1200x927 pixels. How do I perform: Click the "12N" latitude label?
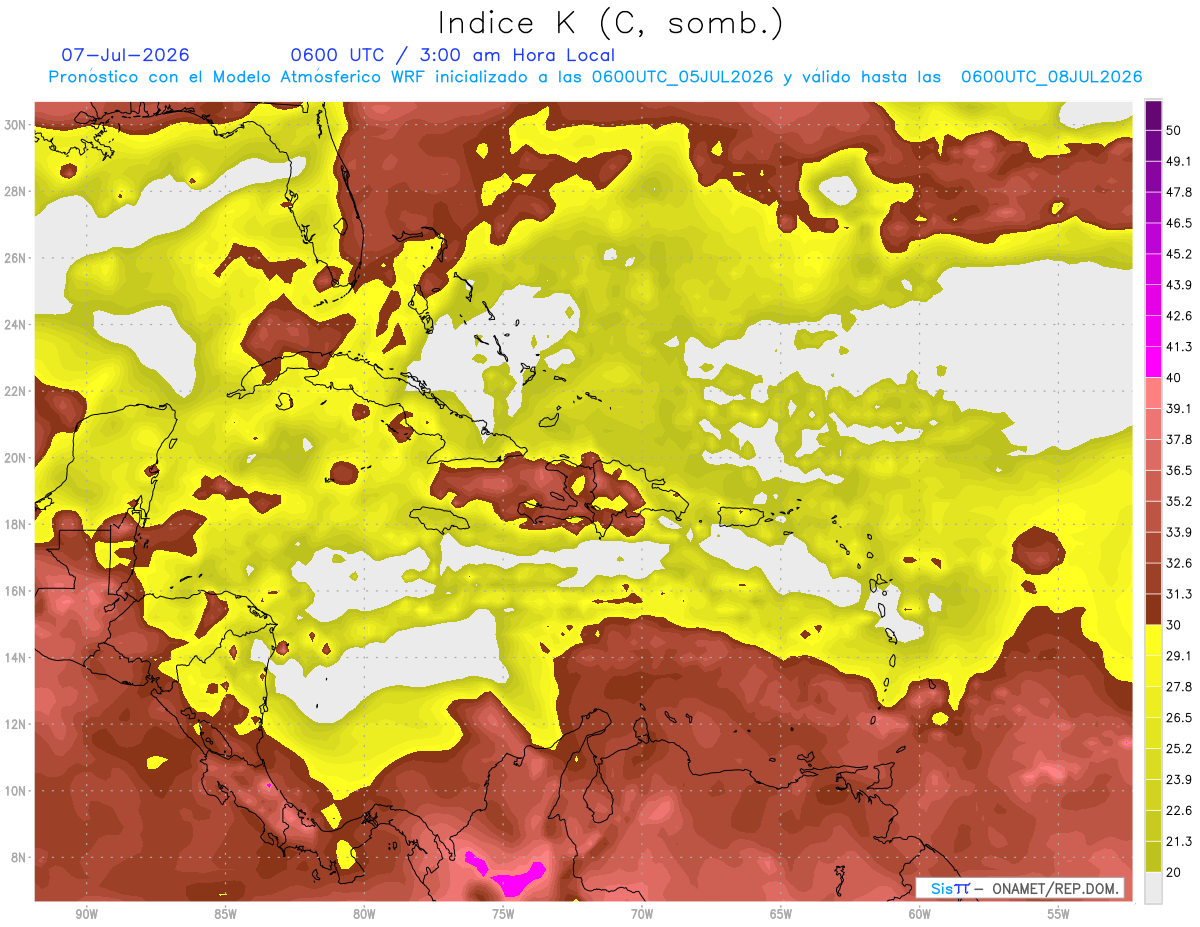click(x=15, y=724)
